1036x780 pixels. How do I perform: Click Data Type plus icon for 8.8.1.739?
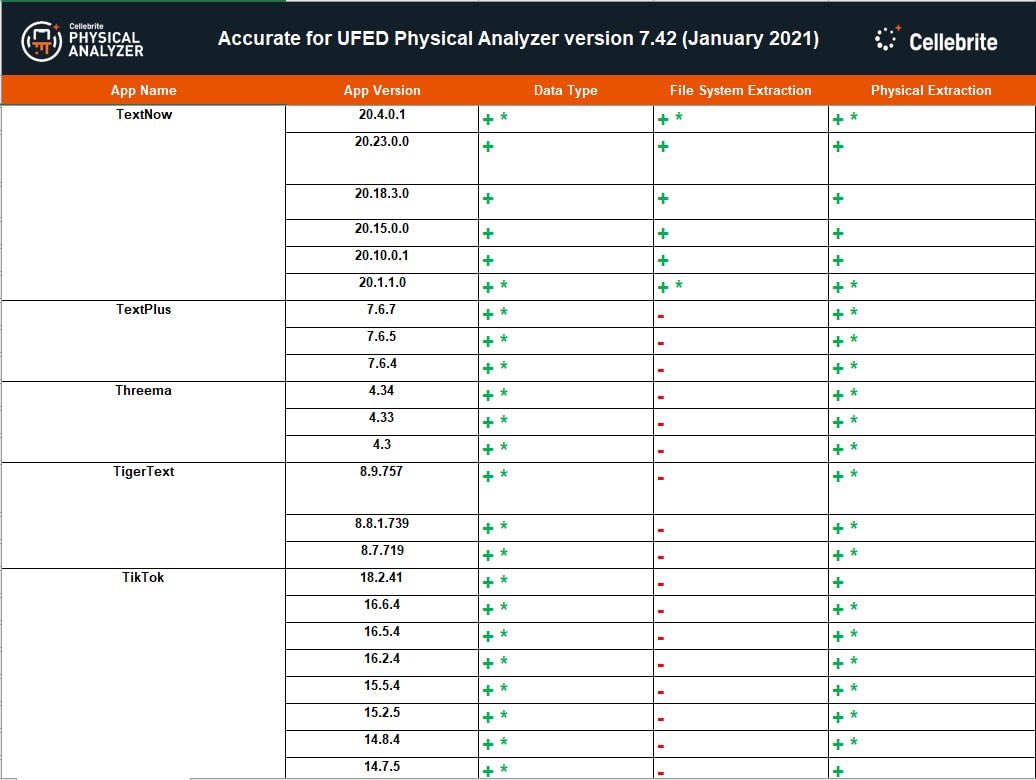(488, 529)
